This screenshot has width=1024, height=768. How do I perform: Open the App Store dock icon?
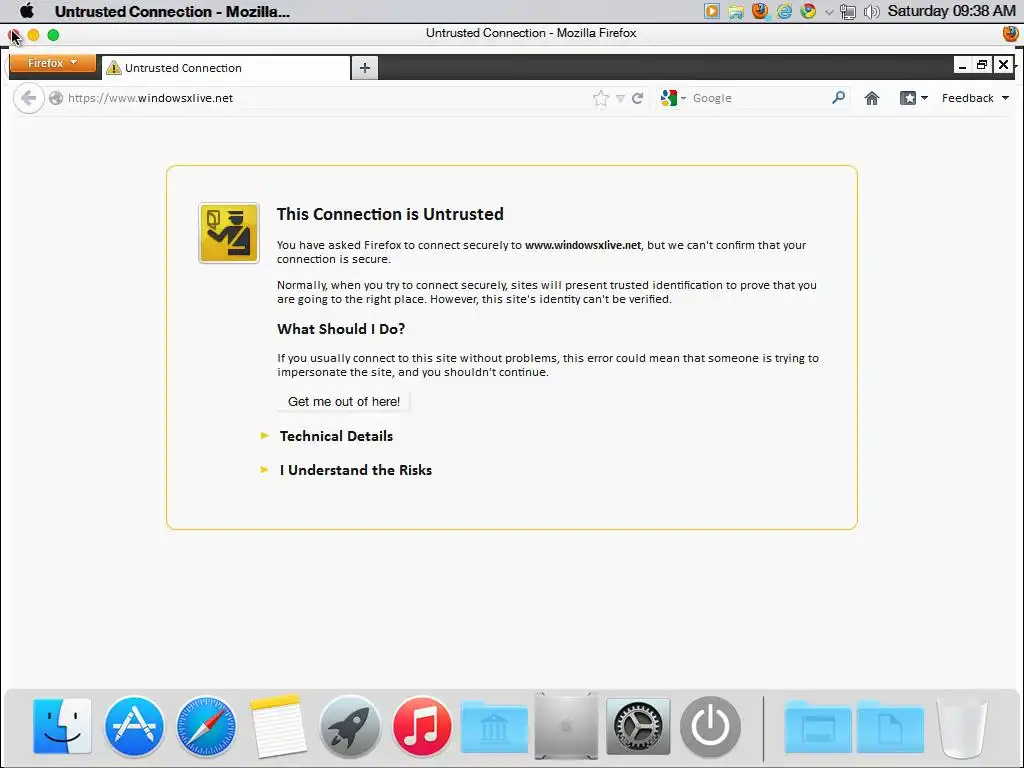(135, 726)
